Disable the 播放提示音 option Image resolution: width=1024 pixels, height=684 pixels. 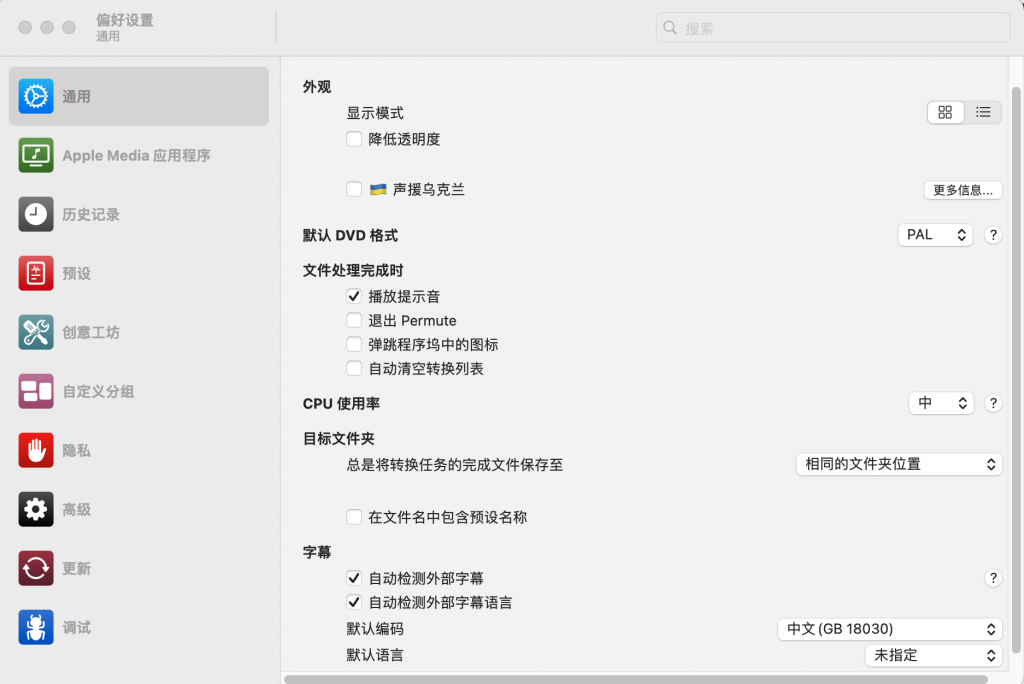click(354, 296)
